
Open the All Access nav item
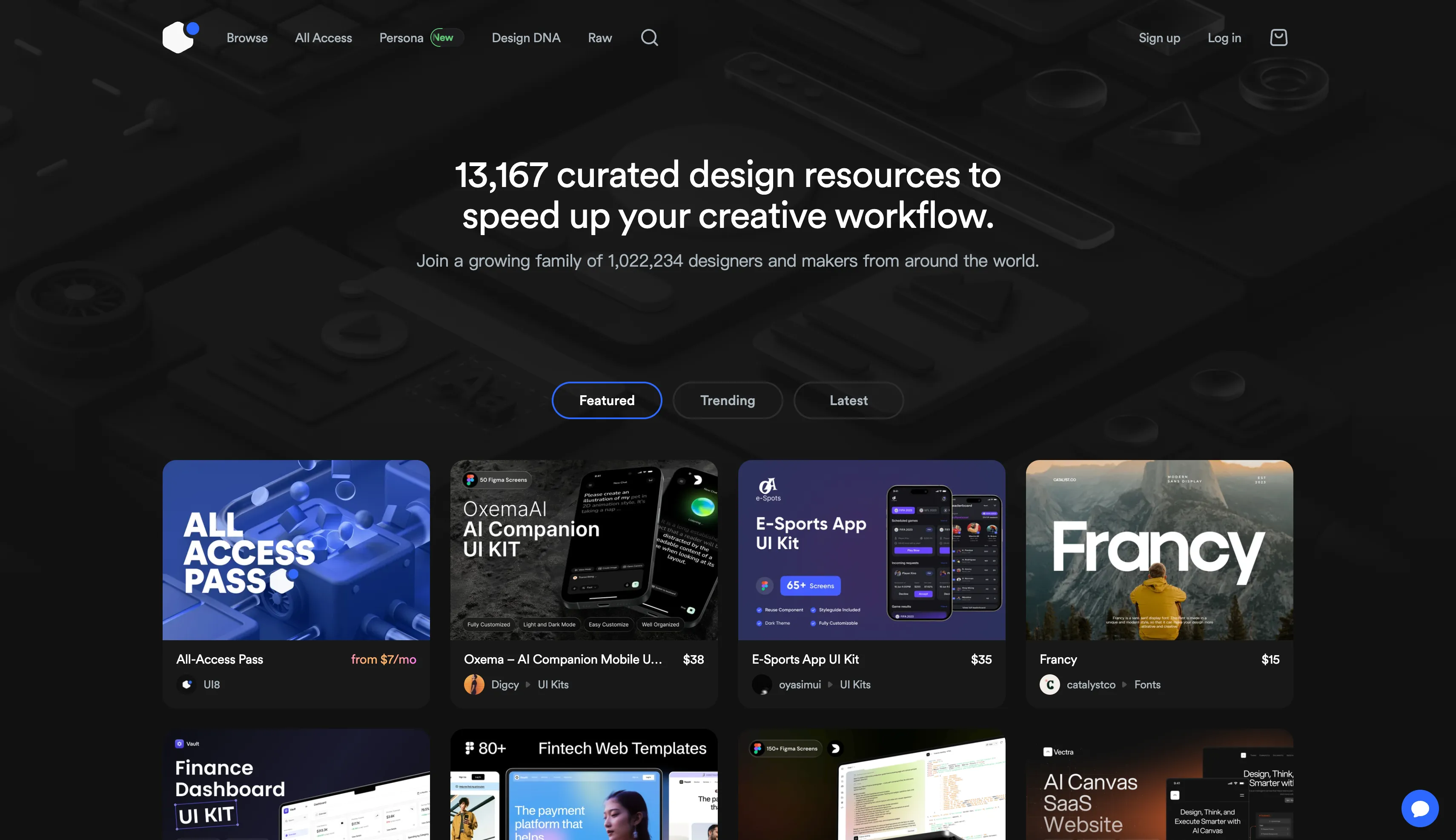[324, 38]
